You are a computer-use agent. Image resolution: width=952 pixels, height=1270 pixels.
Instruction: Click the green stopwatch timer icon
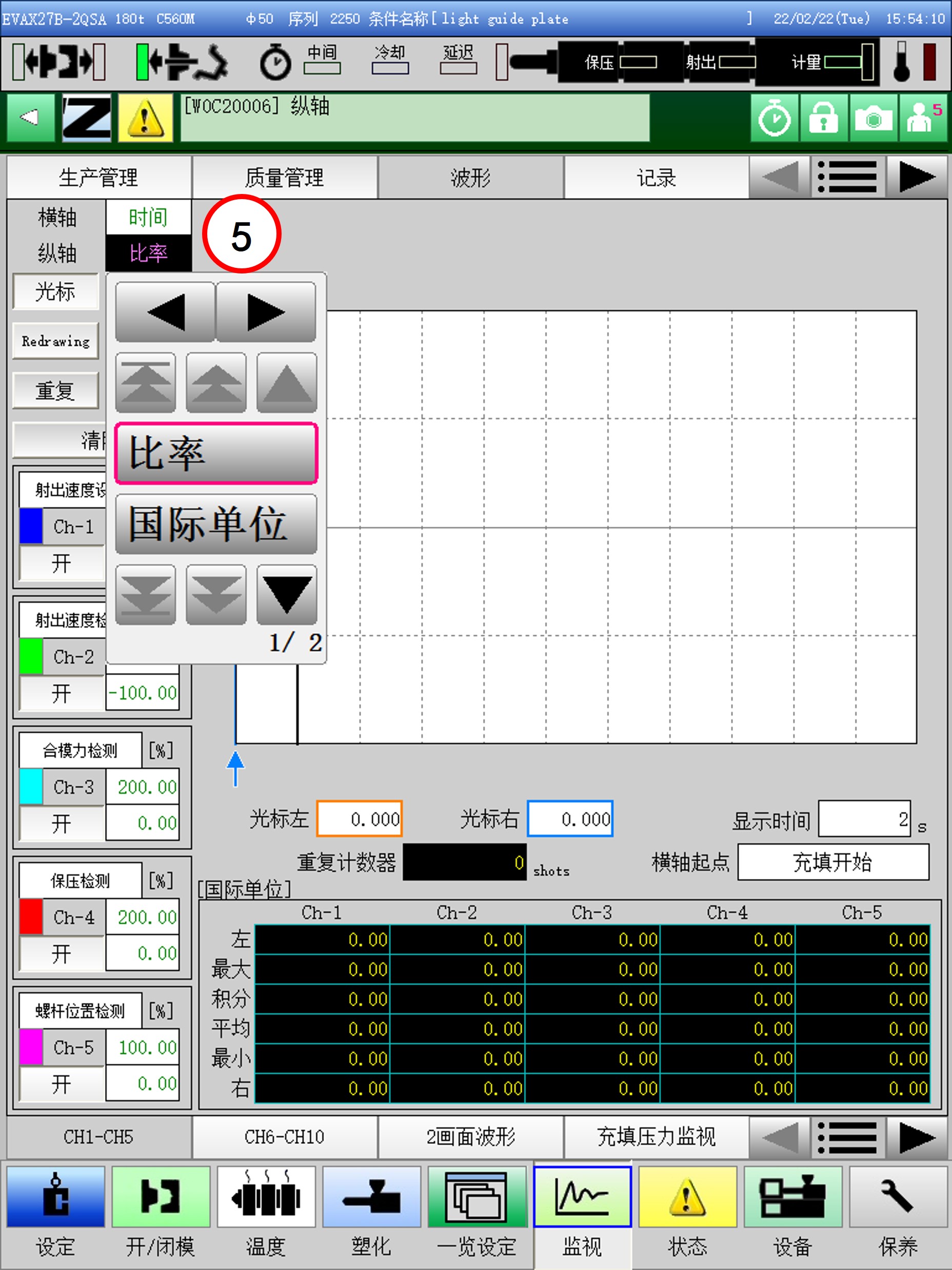pos(774,119)
